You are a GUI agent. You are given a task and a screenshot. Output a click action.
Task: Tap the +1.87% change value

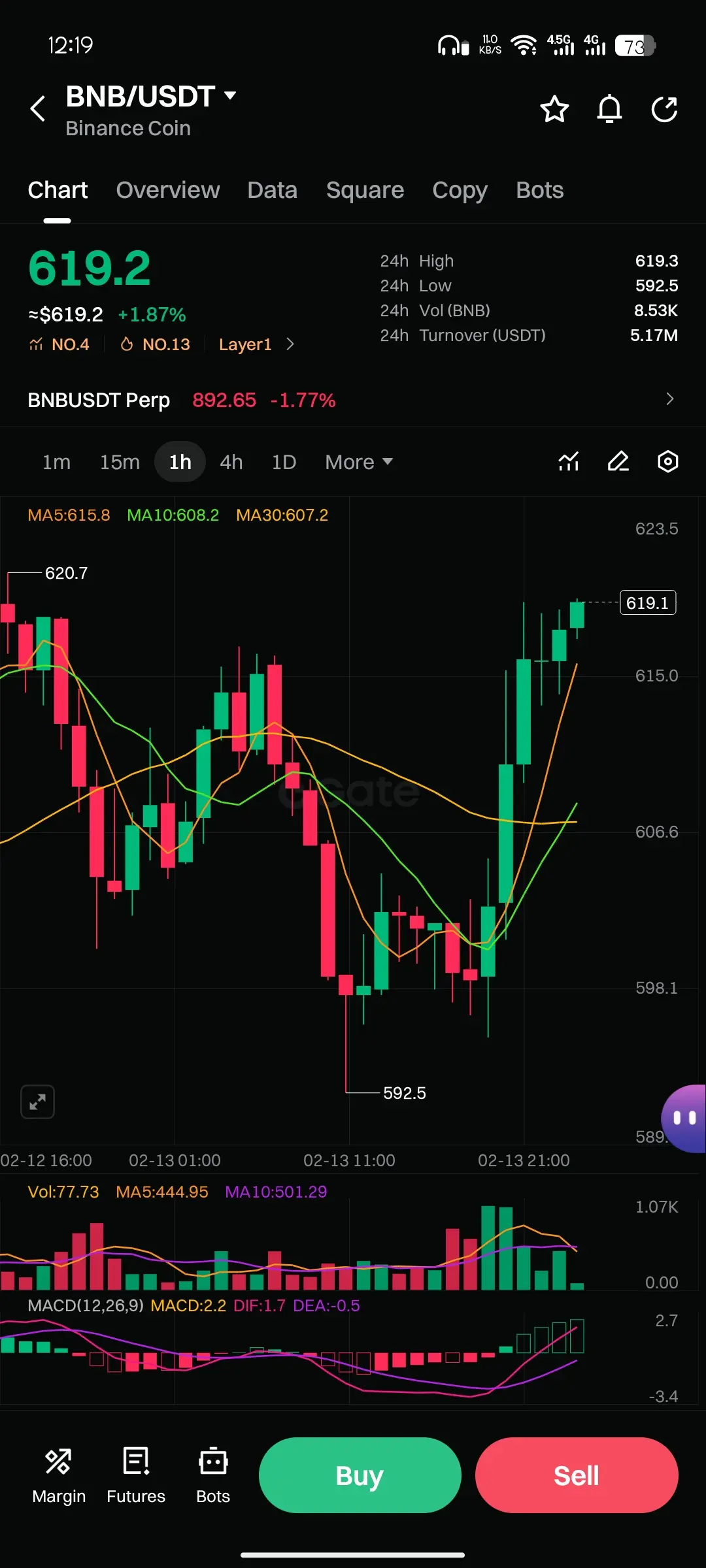point(152,315)
